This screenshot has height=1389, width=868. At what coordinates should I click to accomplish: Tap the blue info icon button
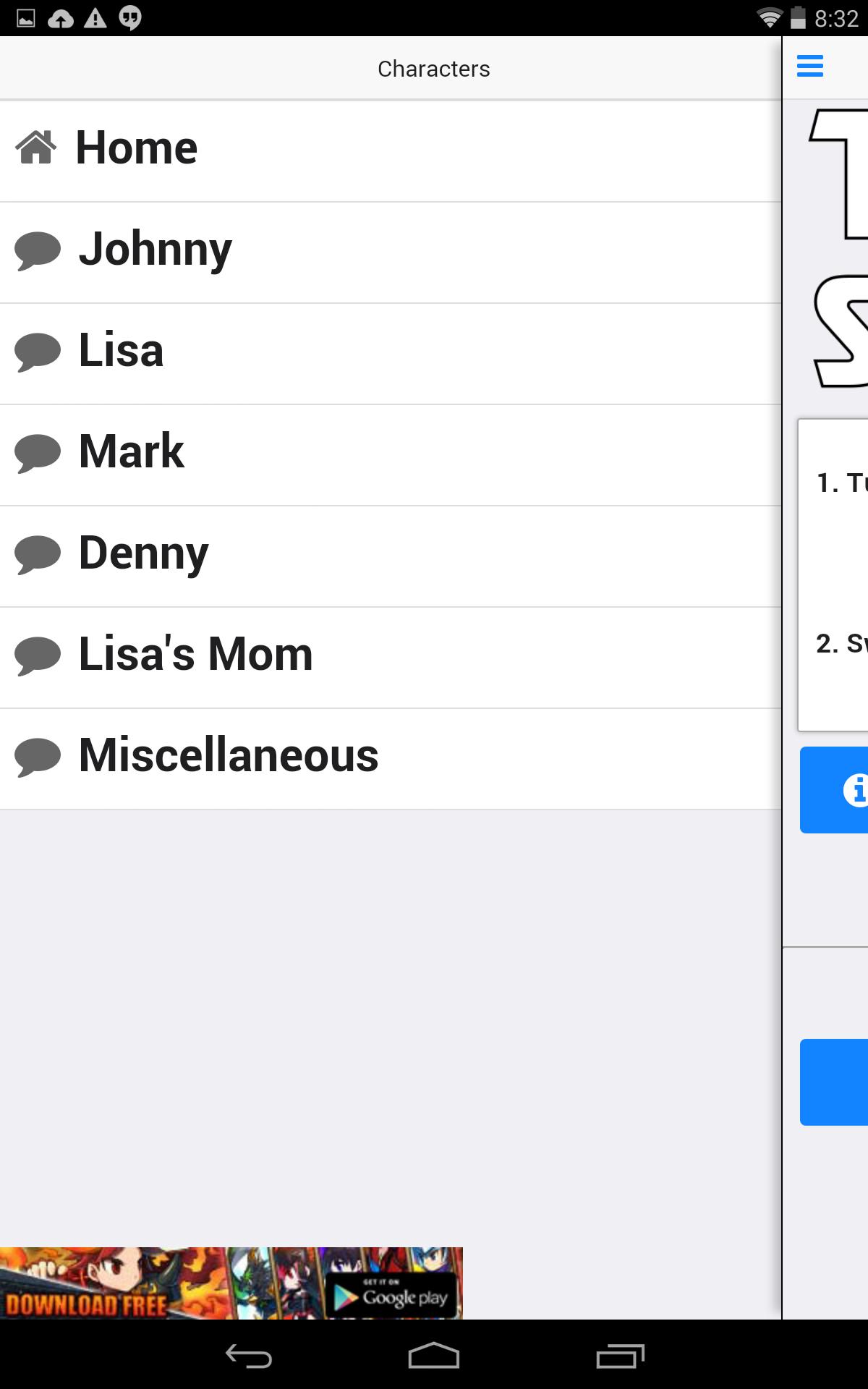(834, 790)
